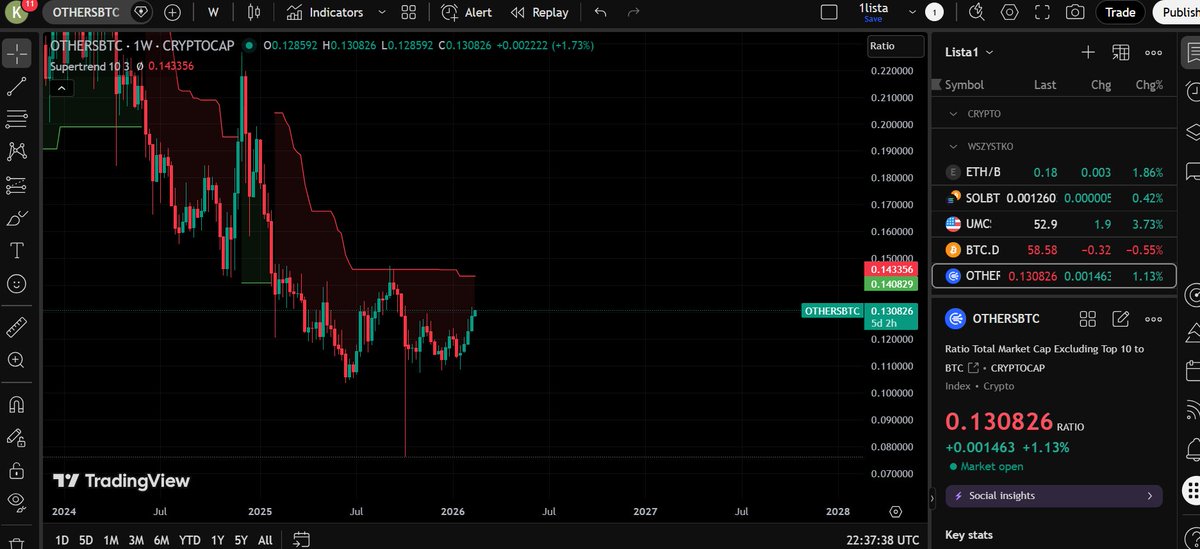Open OTHERSBTC details more menu
Image resolution: width=1200 pixels, height=549 pixels.
1153,319
